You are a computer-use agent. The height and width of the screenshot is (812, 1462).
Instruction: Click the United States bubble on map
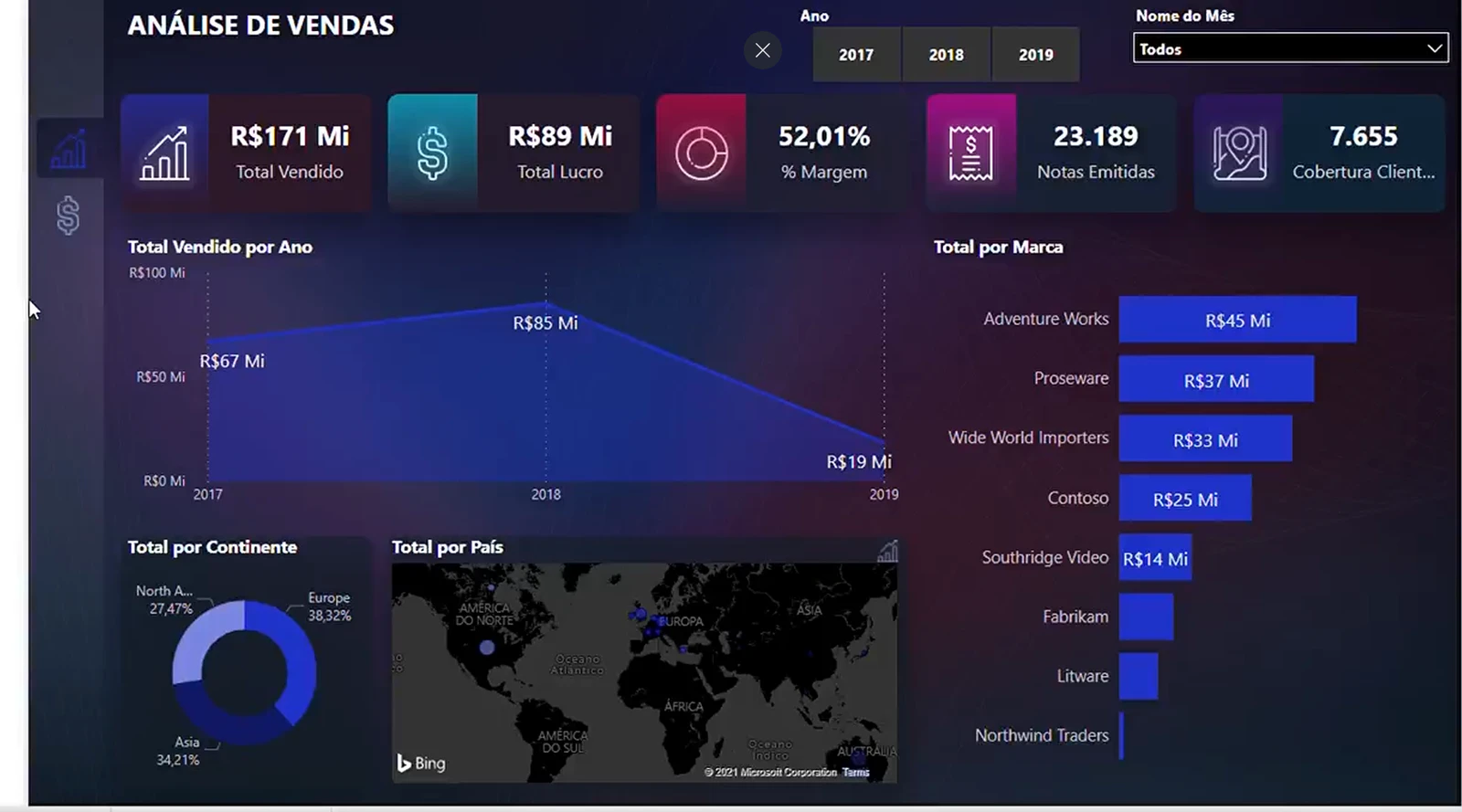[487, 648]
